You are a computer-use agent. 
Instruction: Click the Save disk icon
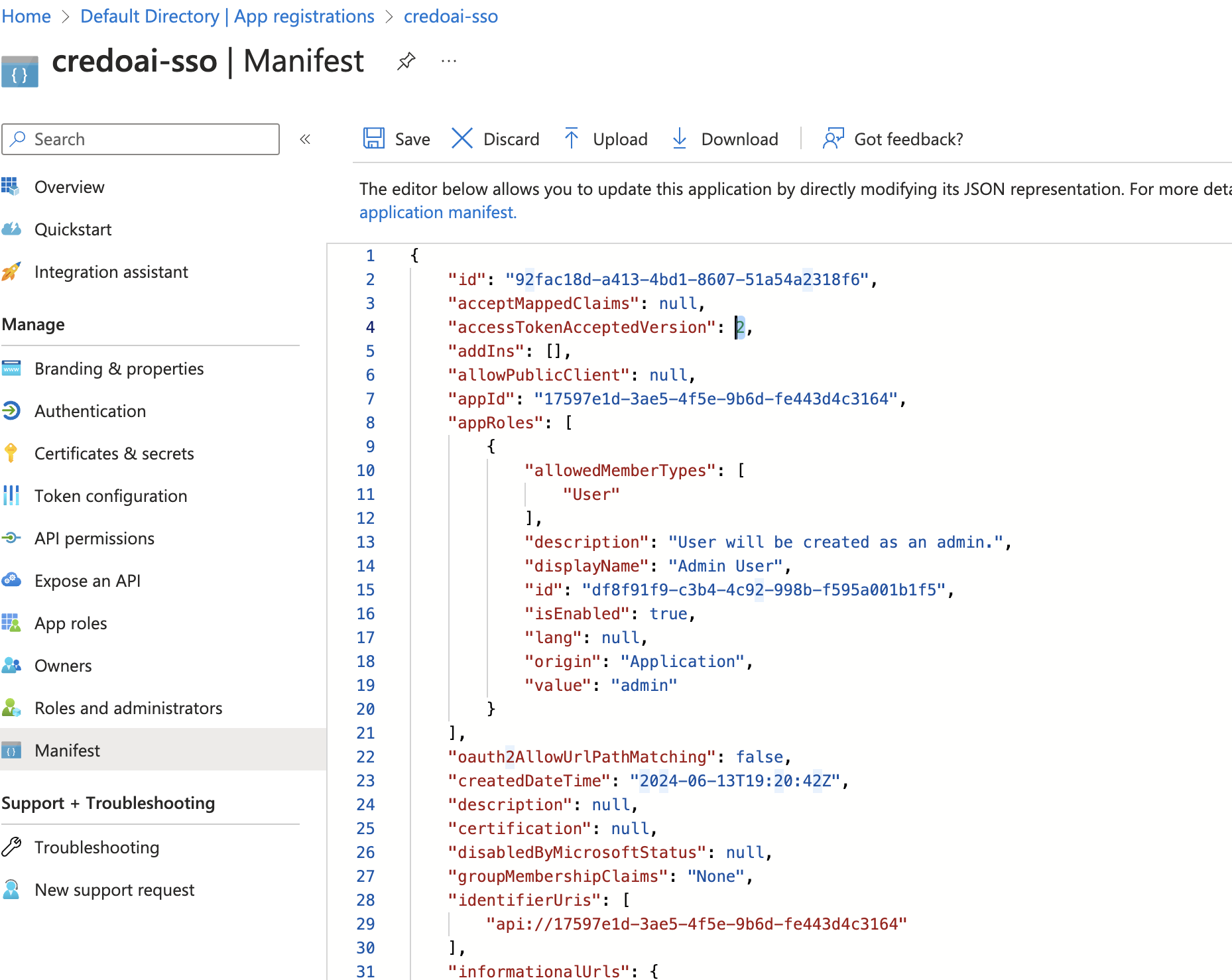[374, 139]
